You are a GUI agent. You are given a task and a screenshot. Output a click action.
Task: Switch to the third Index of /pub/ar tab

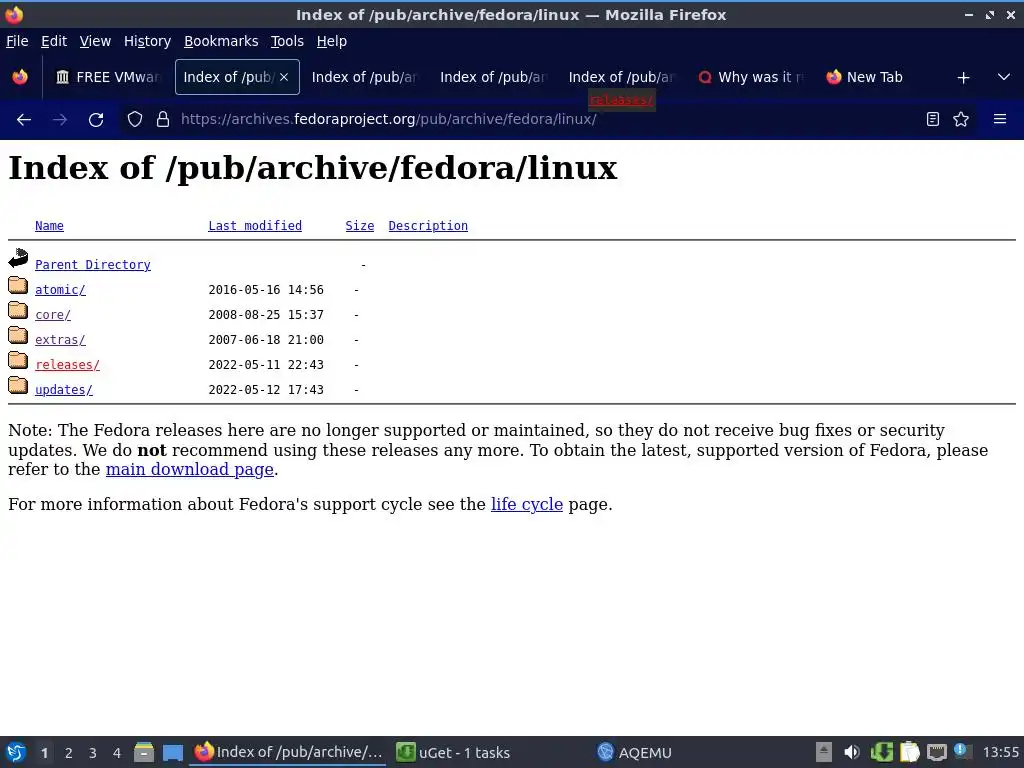(493, 77)
